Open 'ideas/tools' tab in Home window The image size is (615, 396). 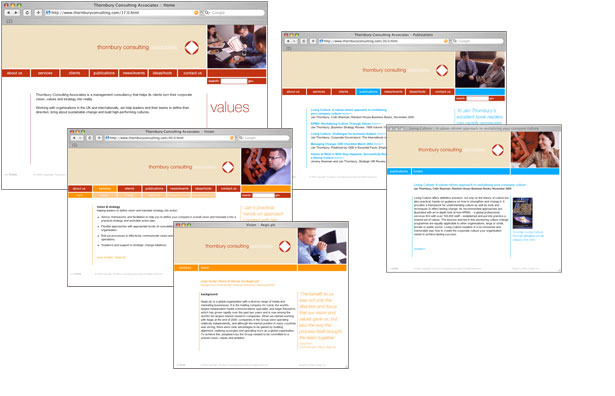pos(162,73)
